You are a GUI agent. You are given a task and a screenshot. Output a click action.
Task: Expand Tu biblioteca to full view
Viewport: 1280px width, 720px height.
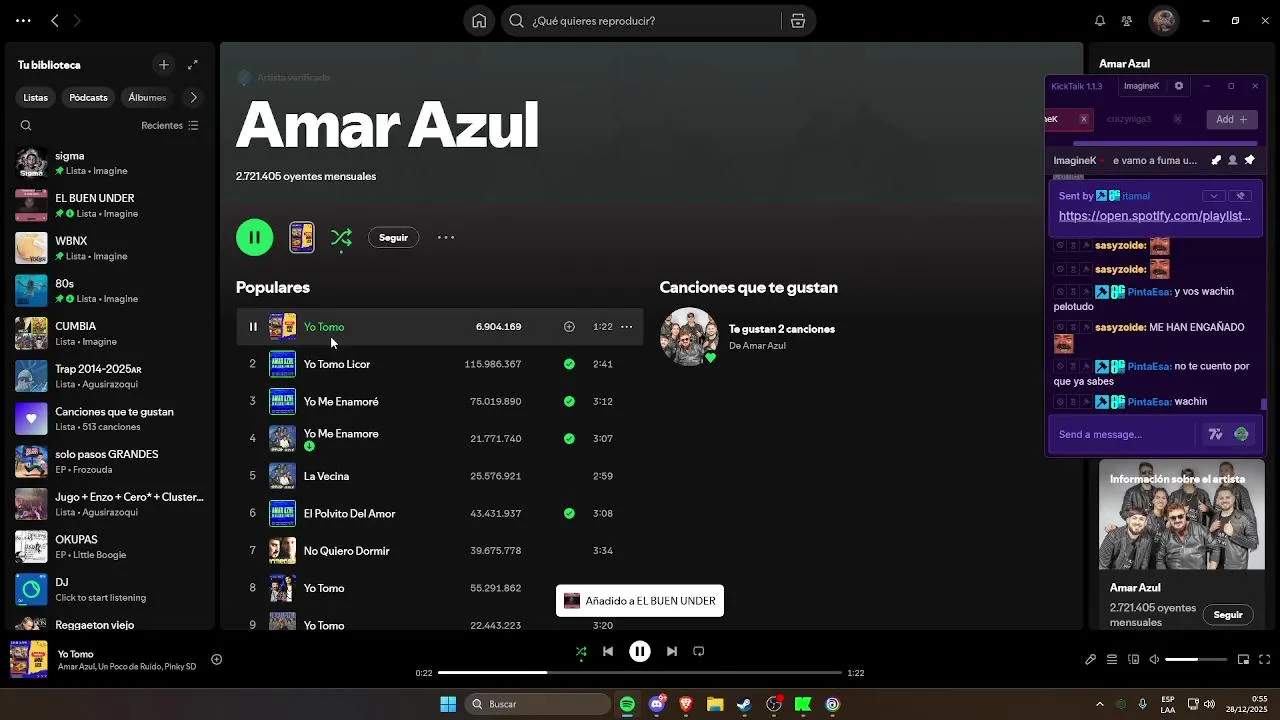[193, 65]
